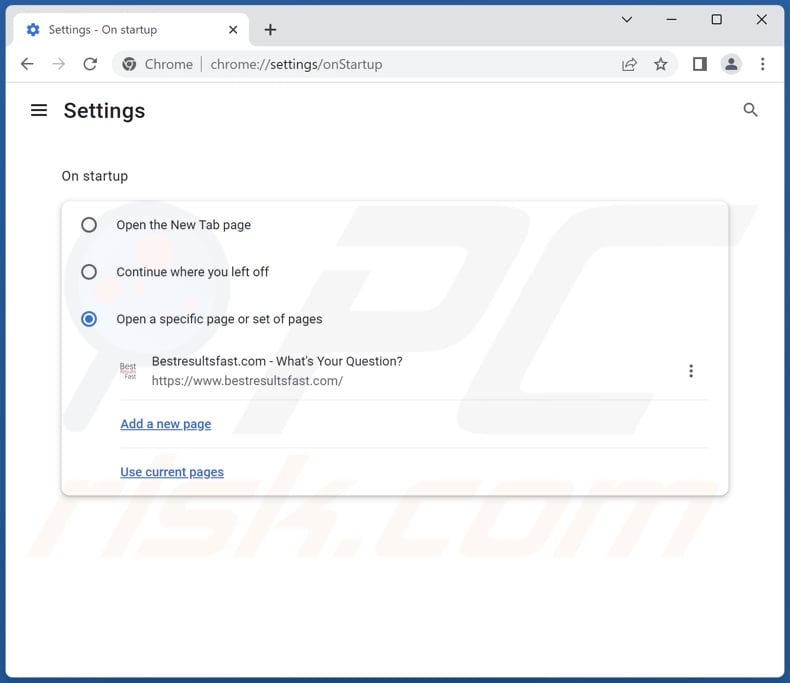This screenshot has width=790, height=683.
Task: Open more actions for Bestresultsfast.com entry
Action: [x=690, y=371]
